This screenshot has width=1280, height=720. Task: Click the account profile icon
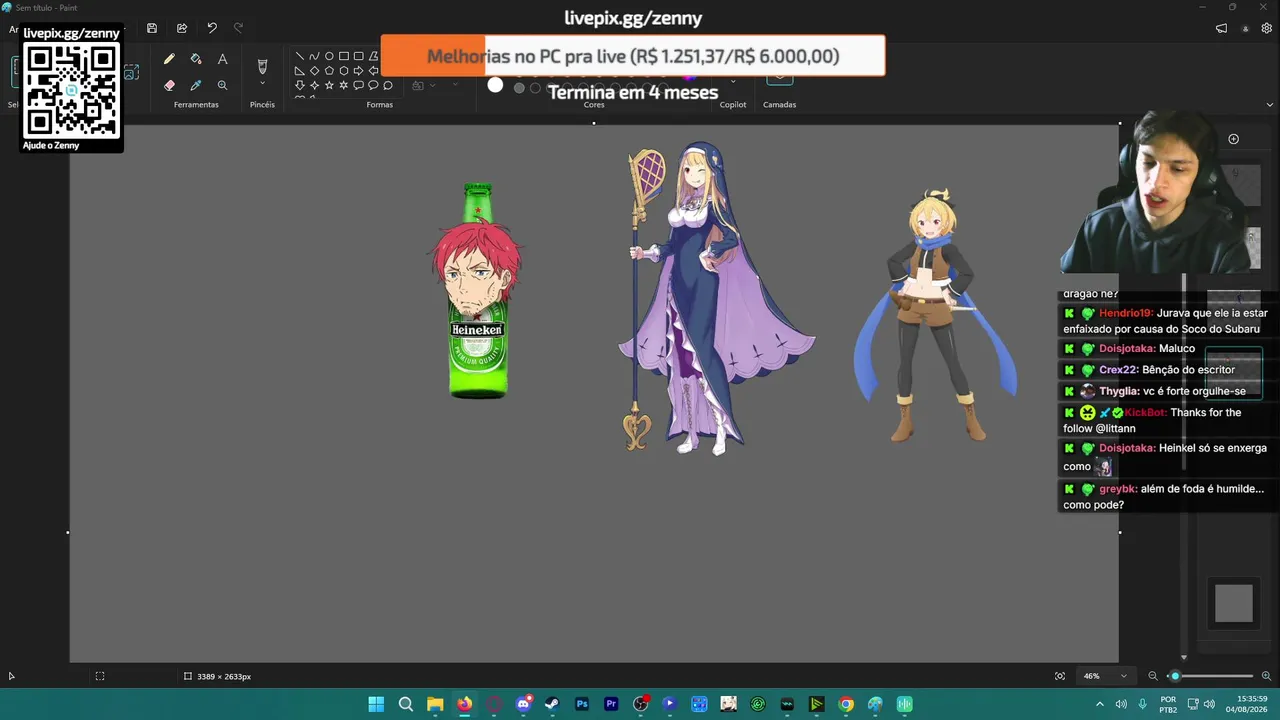(x=1245, y=28)
